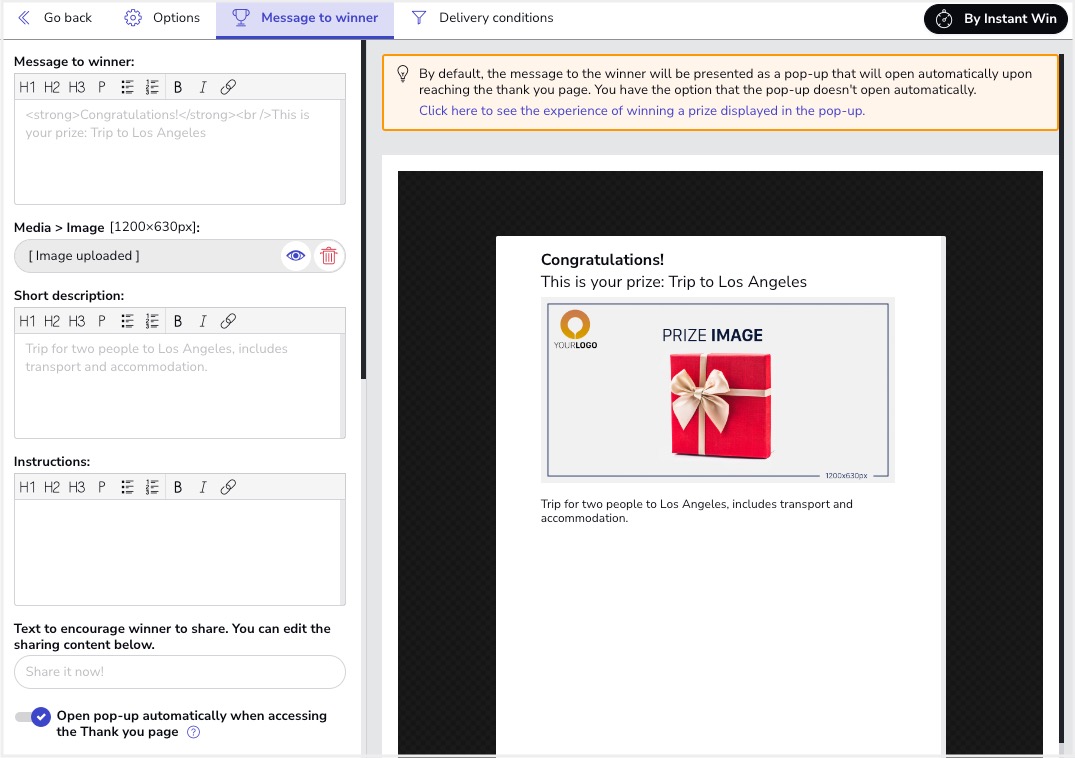Delete the uploaded image with trash icon
Screen dimensions: 1075x758
[328, 256]
